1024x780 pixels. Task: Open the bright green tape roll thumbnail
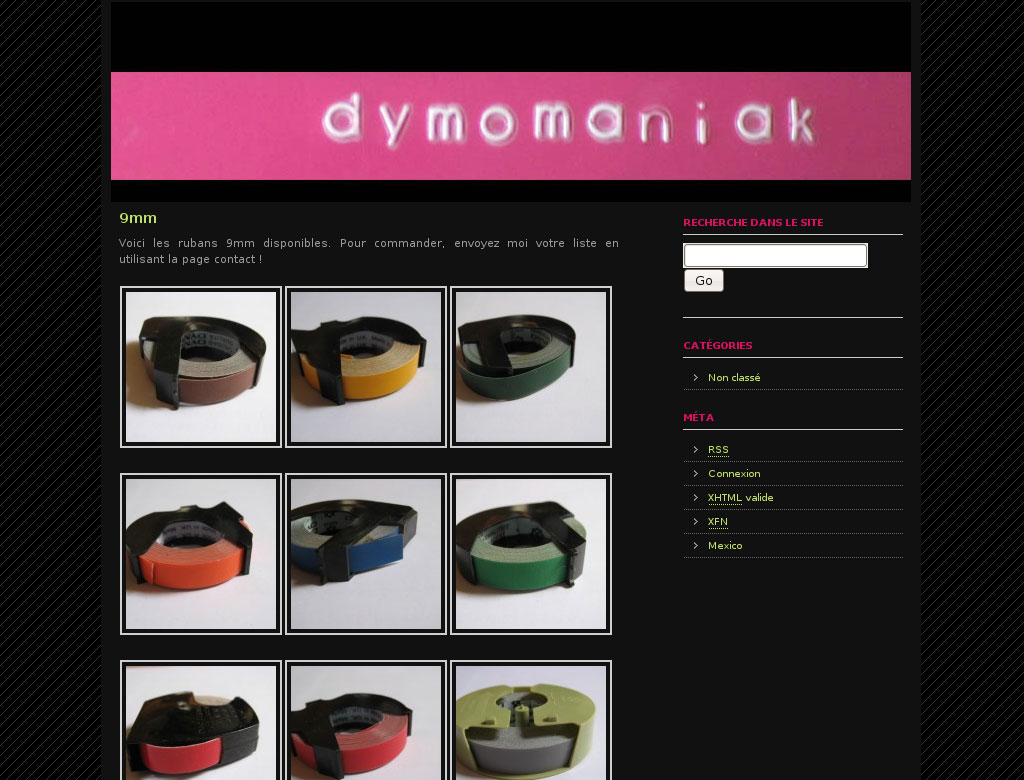click(x=531, y=554)
